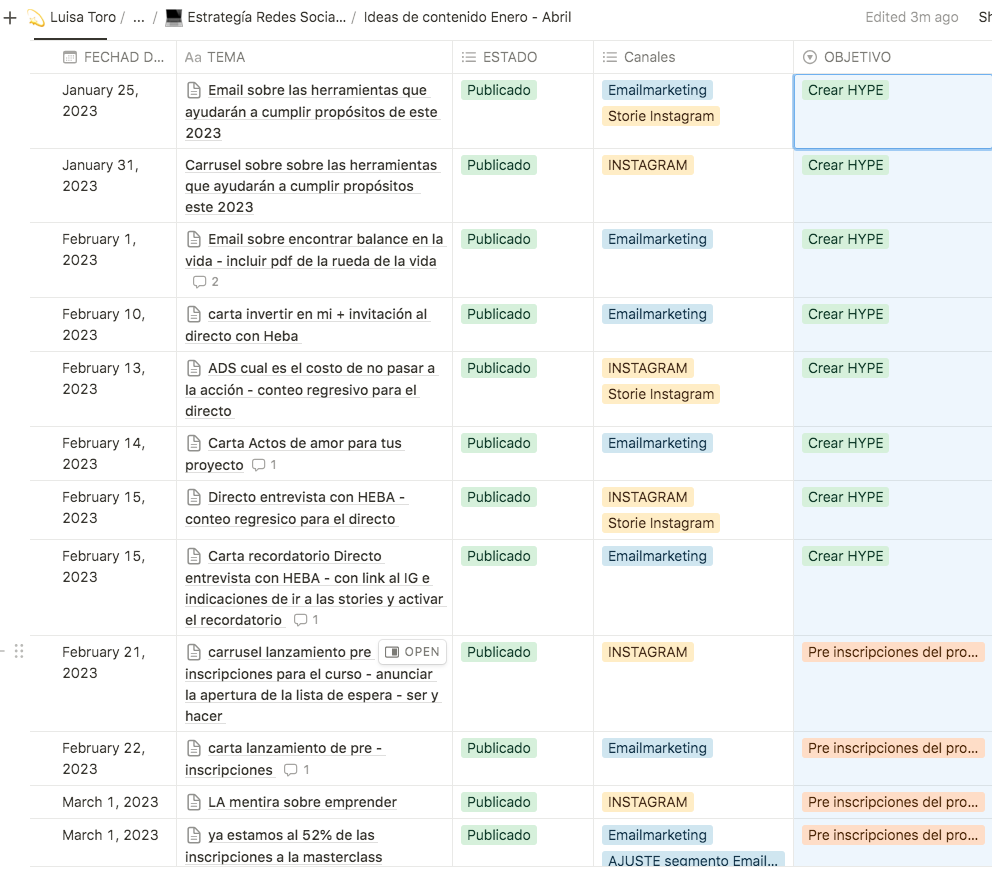Click INSTAGRAM tag in Directo entrevista row
The width and height of the screenshot is (992, 870).
pyautogui.click(x=647, y=497)
